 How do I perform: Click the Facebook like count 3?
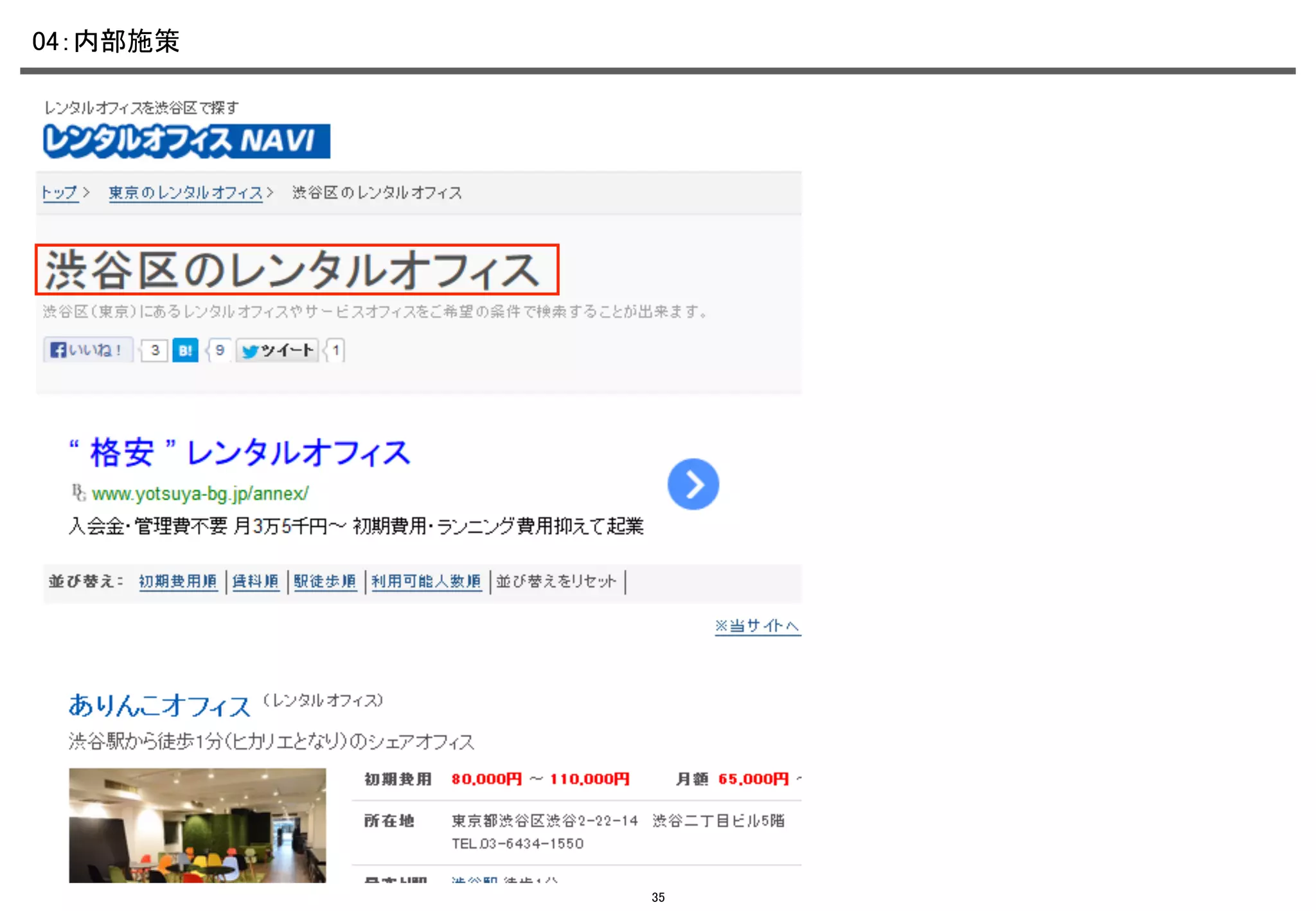tap(155, 350)
